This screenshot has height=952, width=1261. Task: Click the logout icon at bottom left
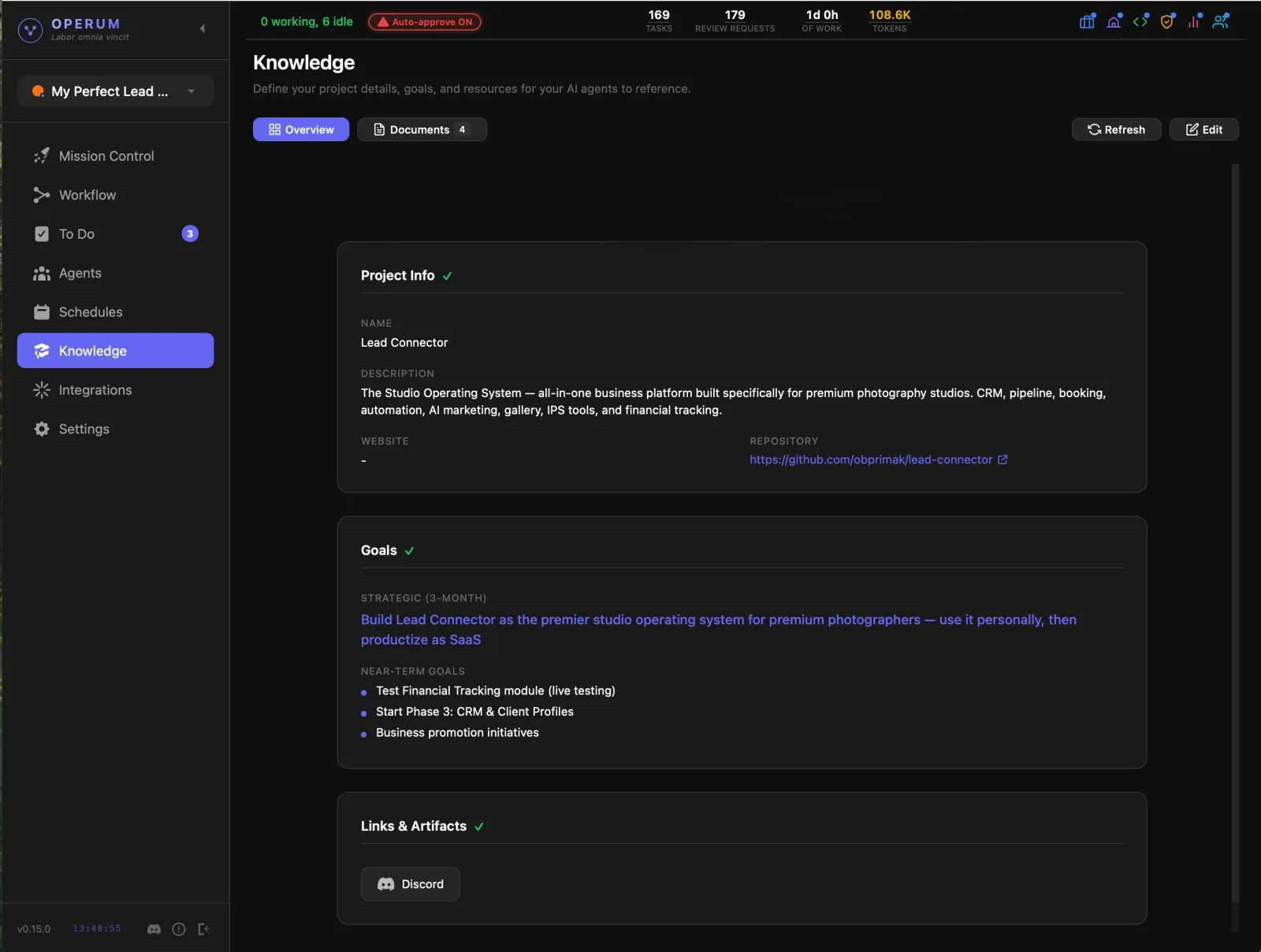tap(203, 929)
